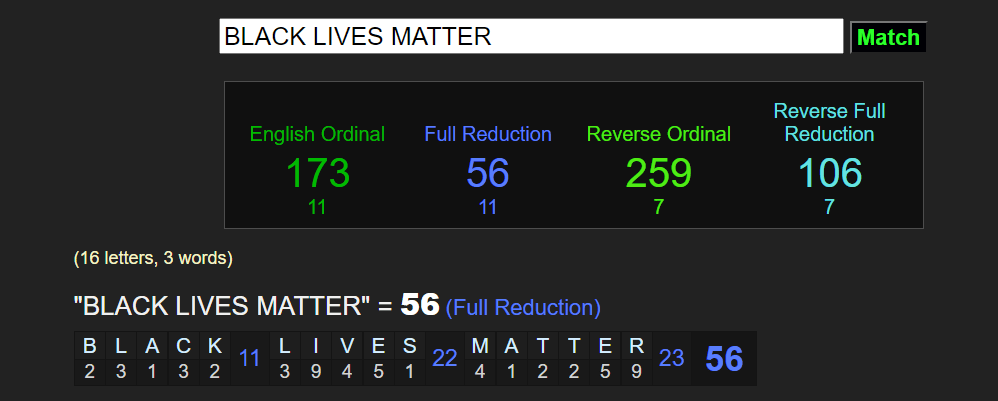
Task: Click the "16 letters, 3 words" count text
Action: pyautogui.click(x=153, y=258)
